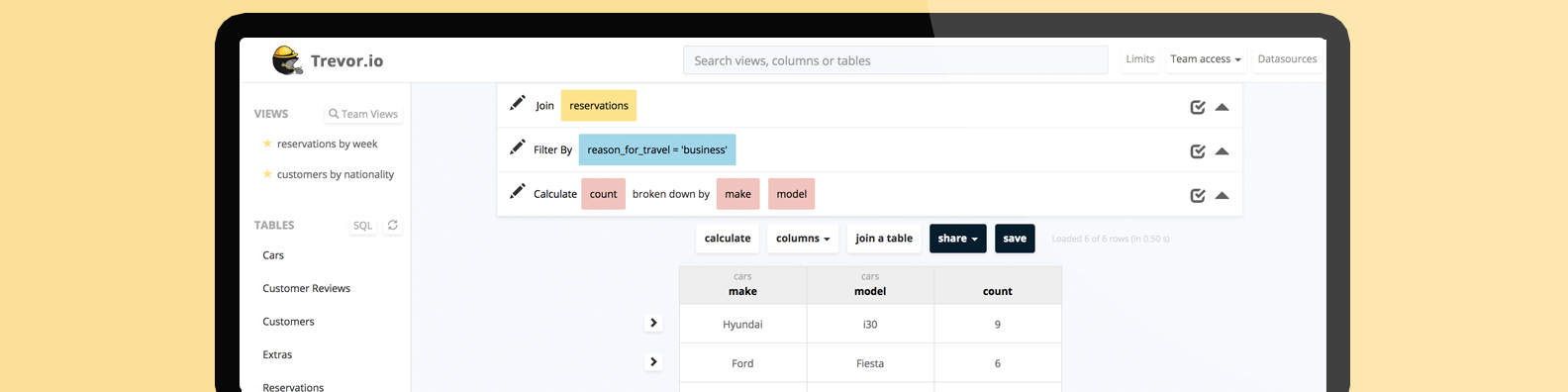Viewport: 1568px width, 392px height.
Task: Select the i30 cell
Action: pos(870,324)
